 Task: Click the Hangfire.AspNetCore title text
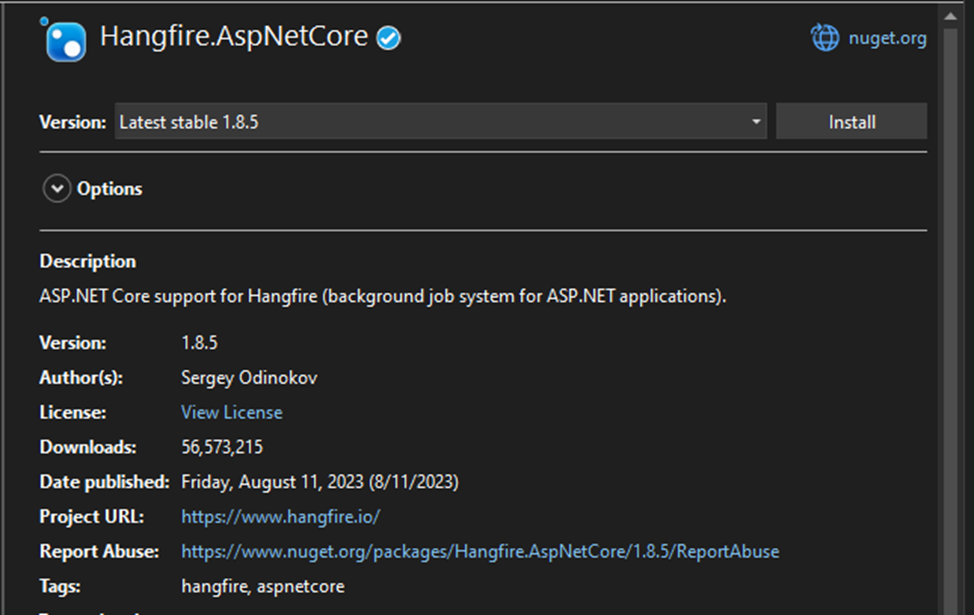pos(234,36)
